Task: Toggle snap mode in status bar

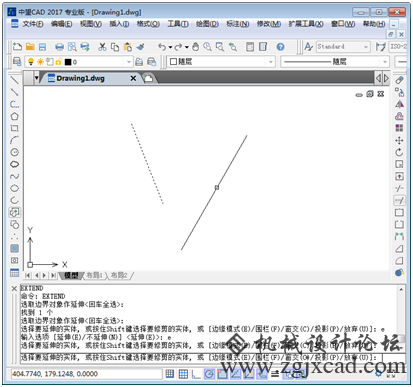Action: 170,374
